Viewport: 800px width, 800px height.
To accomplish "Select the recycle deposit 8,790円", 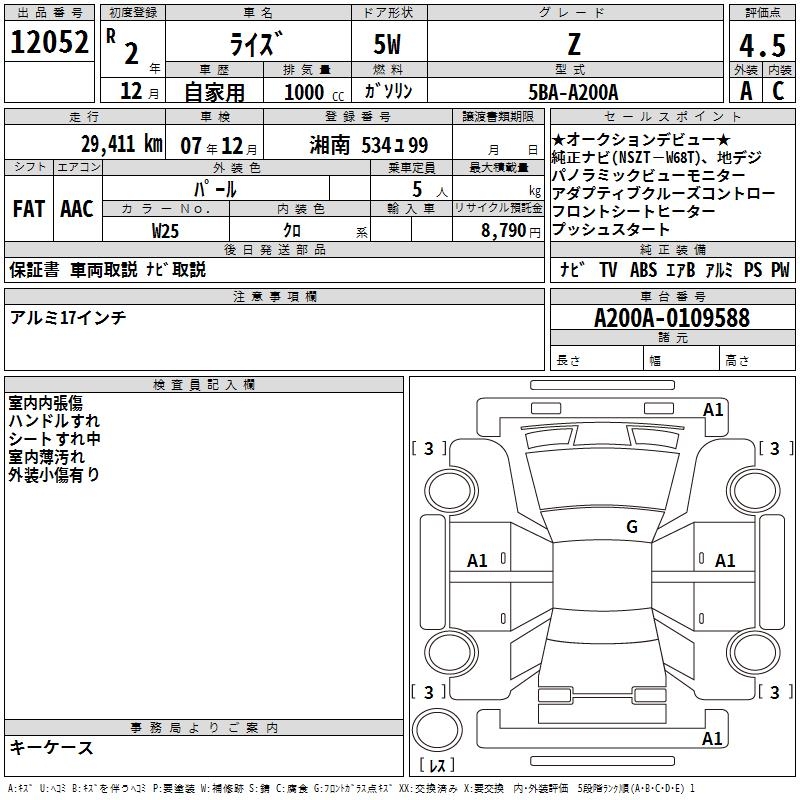I will (511, 231).
